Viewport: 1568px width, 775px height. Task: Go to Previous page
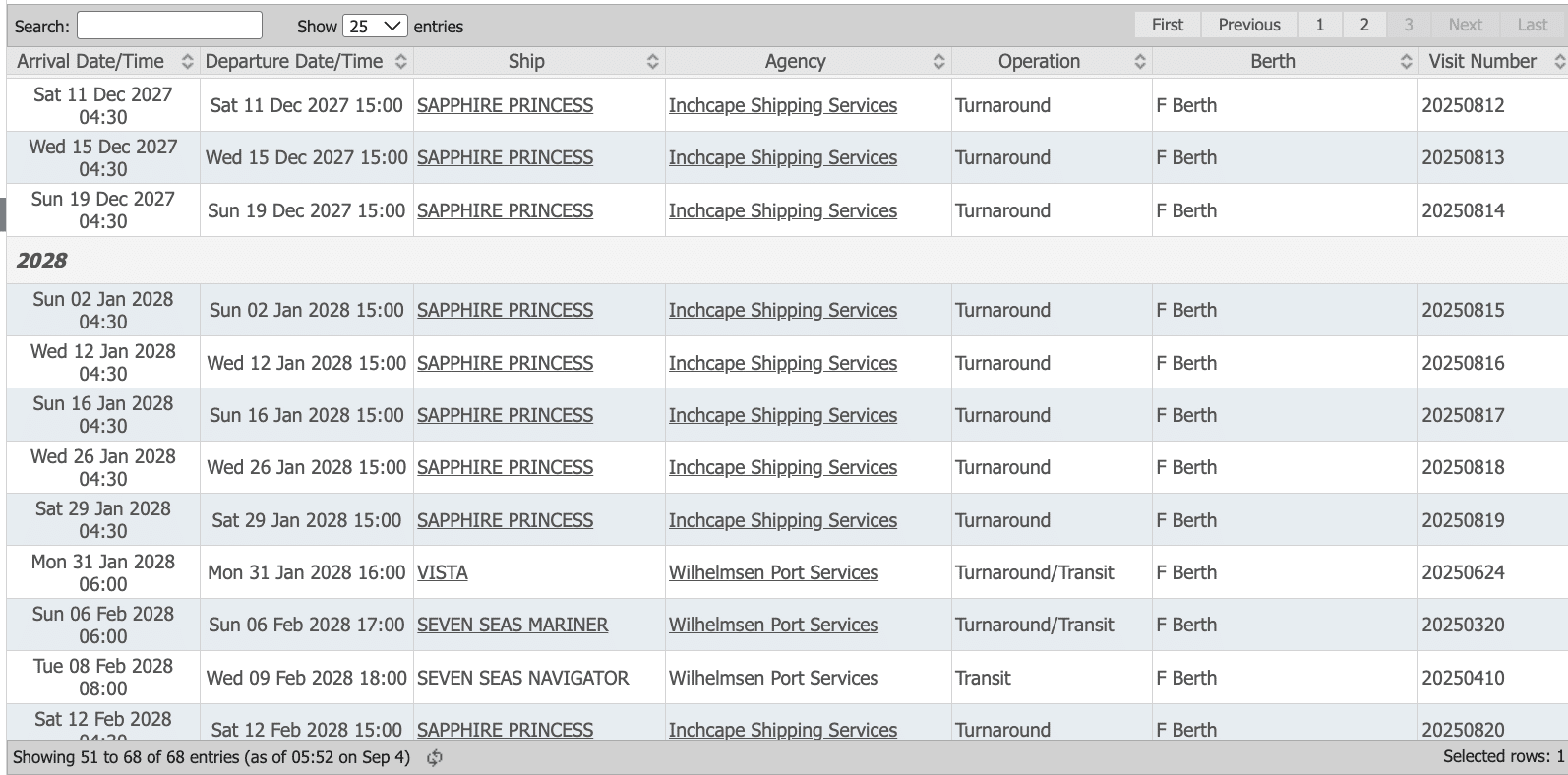tap(1249, 25)
